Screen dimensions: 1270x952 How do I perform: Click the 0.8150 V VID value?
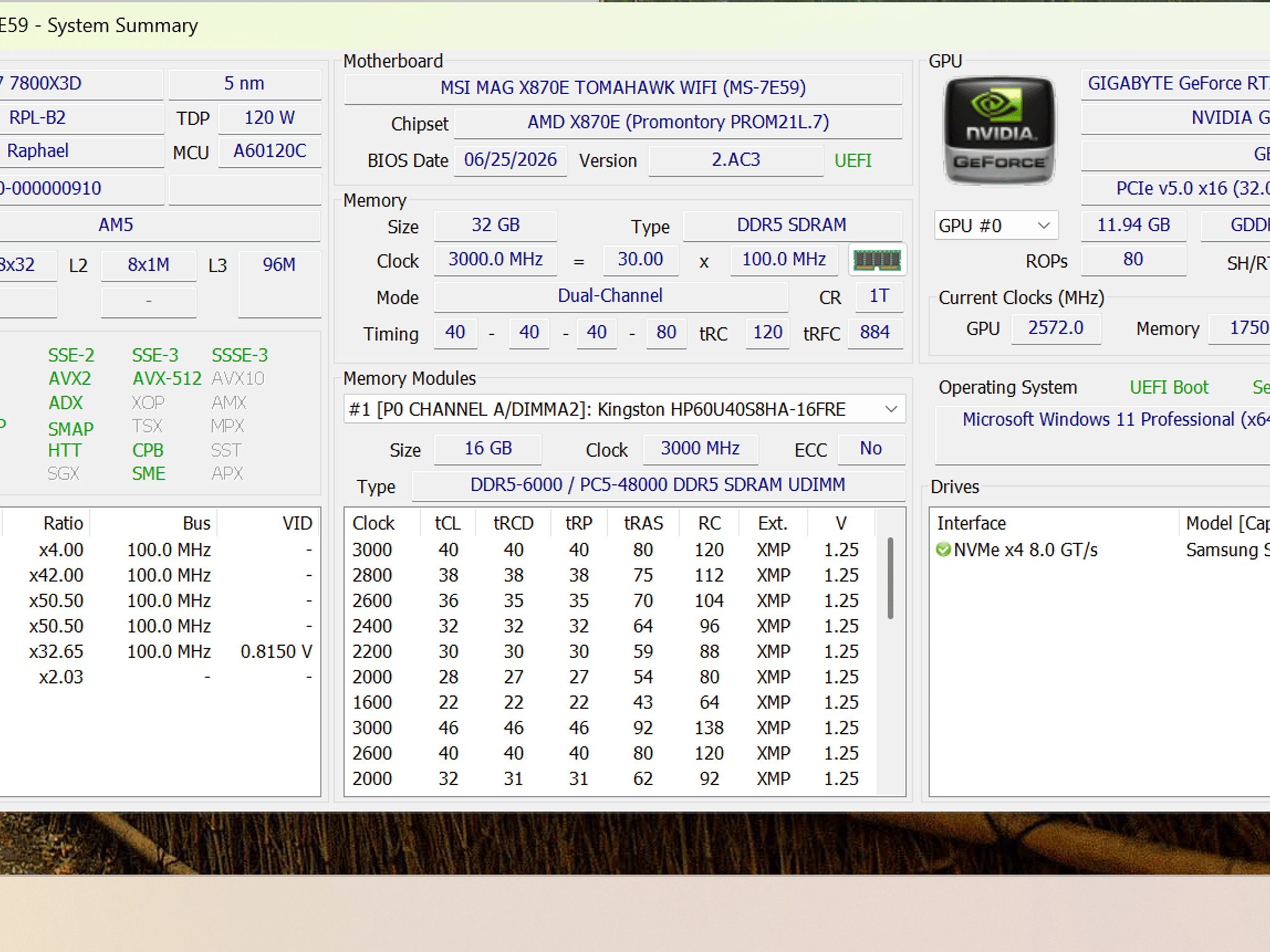(277, 652)
